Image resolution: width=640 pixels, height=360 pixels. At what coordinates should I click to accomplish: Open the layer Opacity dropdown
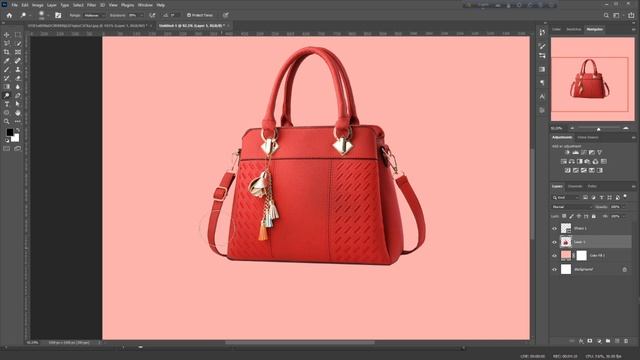pyautogui.click(x=623, y=207)
